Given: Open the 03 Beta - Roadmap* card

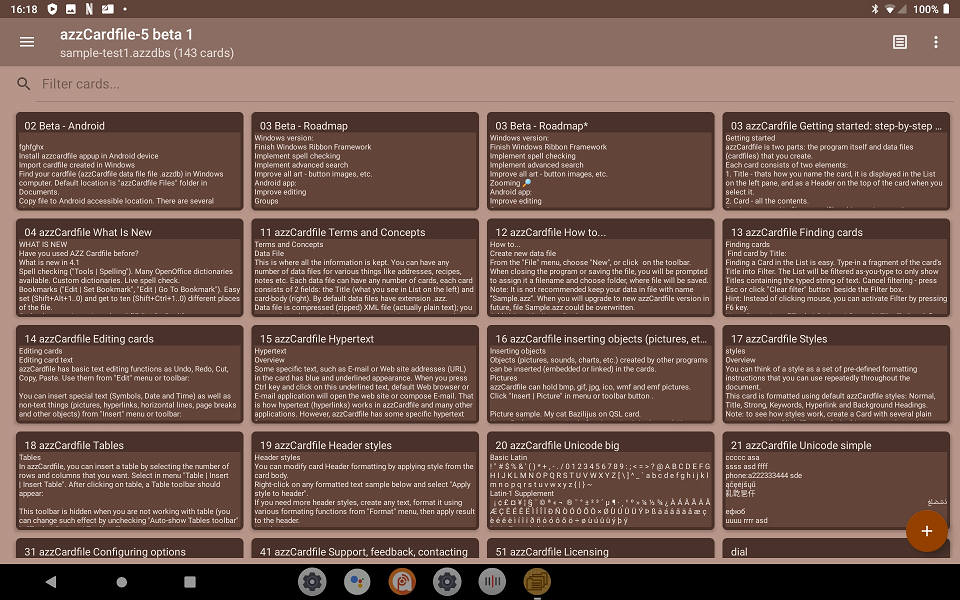Looking at the screenshot, I should click(601, 161).
